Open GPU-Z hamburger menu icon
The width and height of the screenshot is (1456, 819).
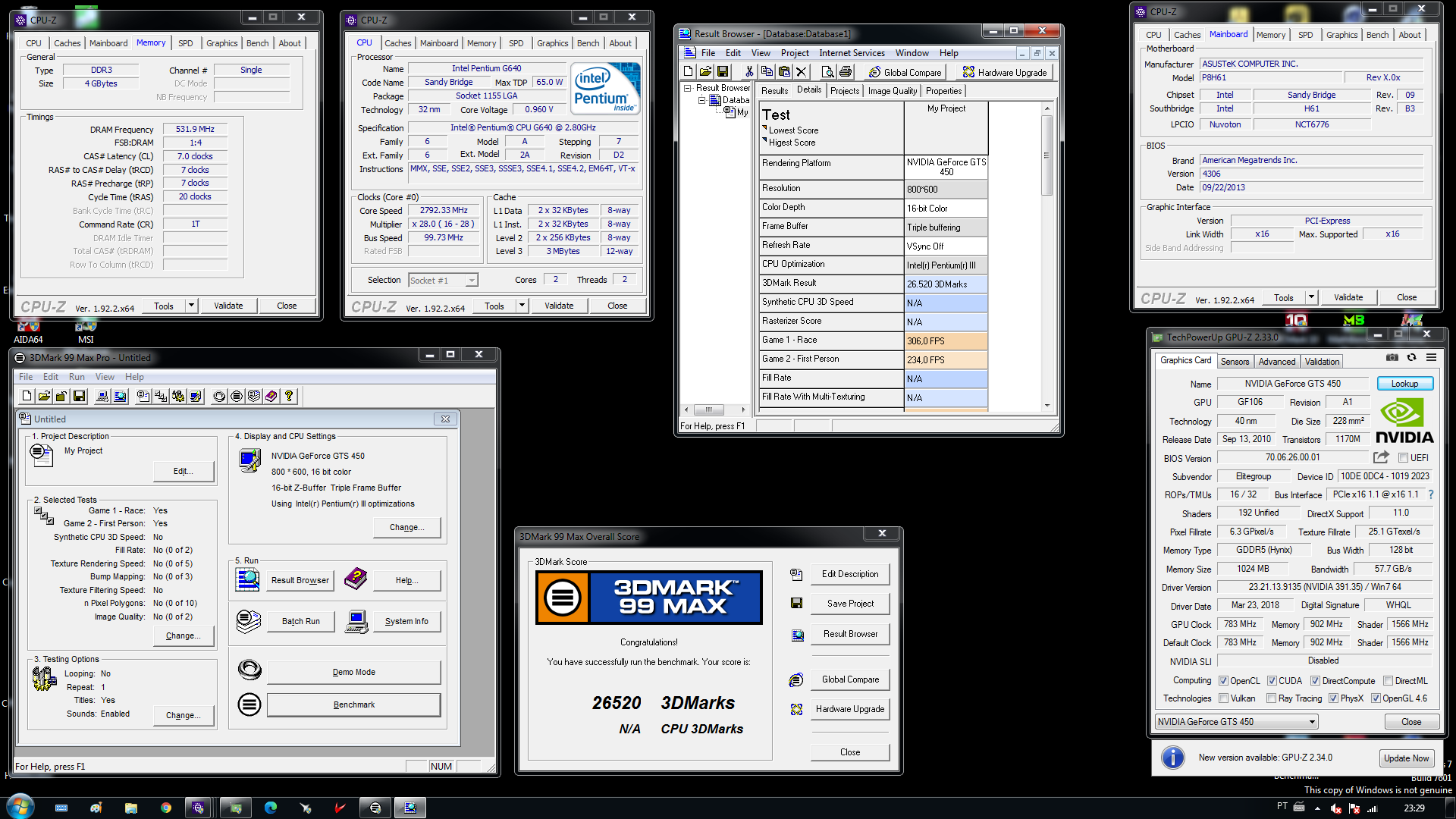(1431, 357)
